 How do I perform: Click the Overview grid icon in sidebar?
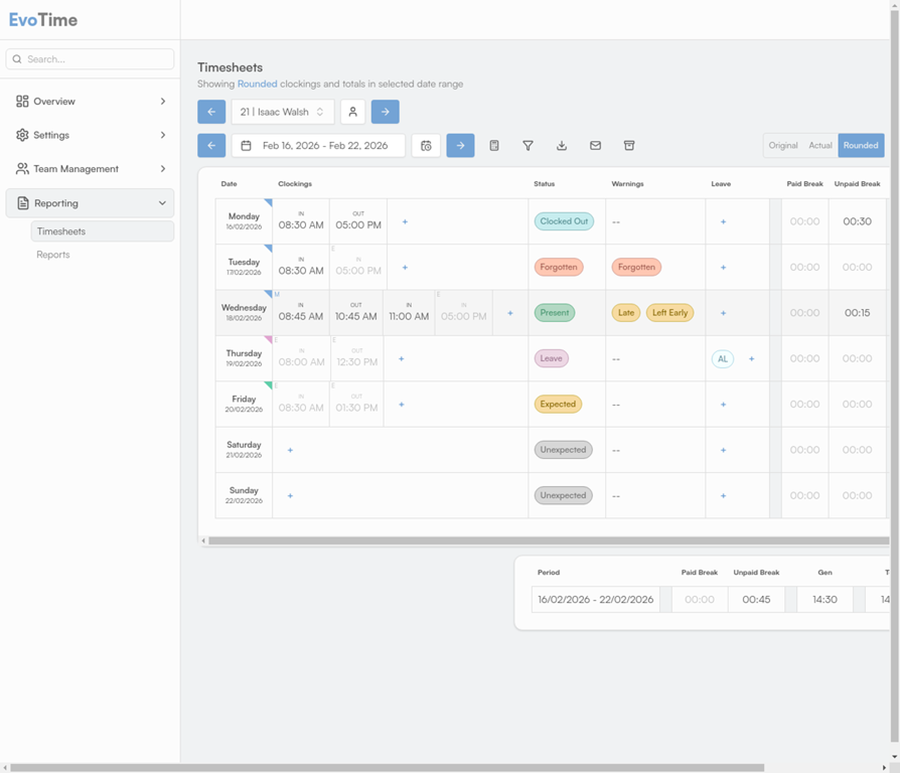22,102
